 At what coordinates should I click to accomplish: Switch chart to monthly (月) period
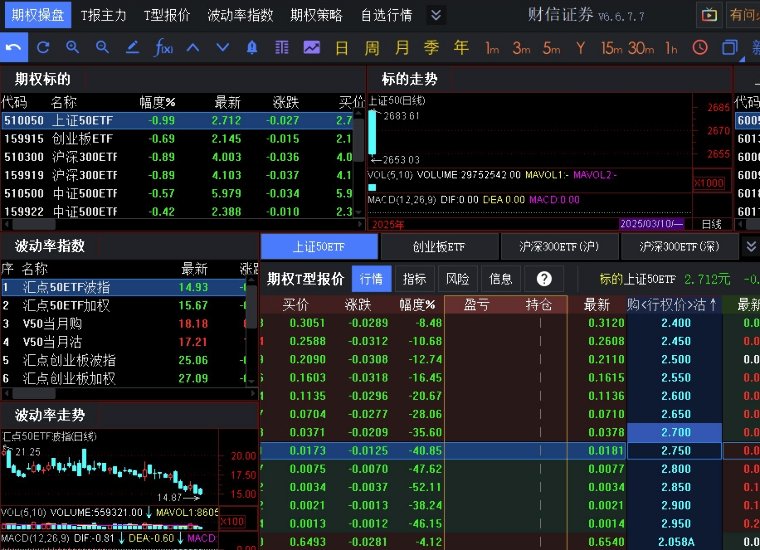[x=402, y=48]
